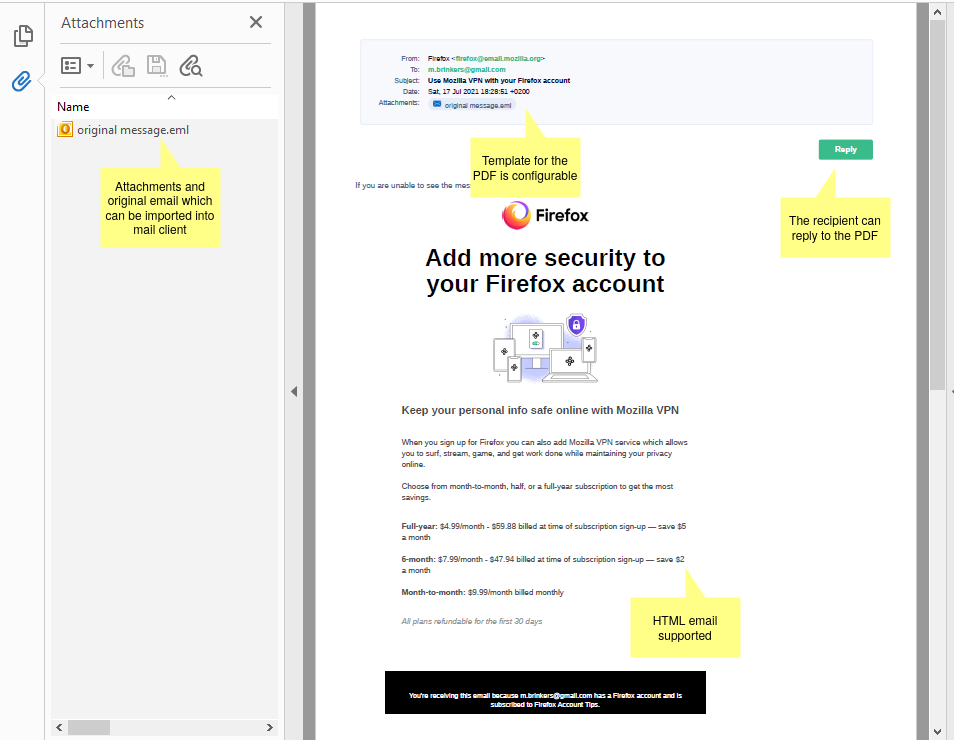Click the open attachment toolbar icon
The image size is (954, 740).
click(x=123, y=66)
